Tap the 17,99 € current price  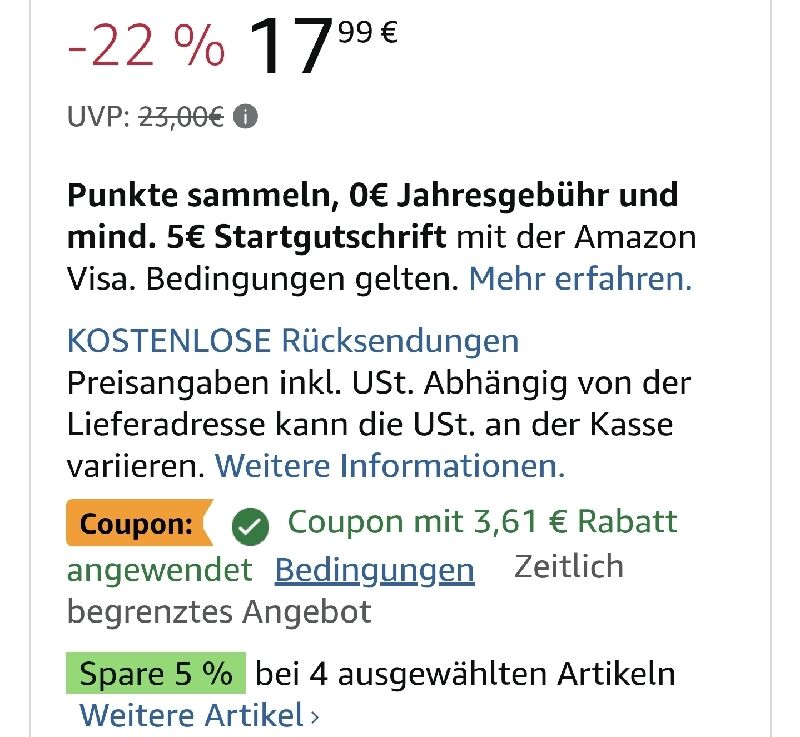click(323, 45)
